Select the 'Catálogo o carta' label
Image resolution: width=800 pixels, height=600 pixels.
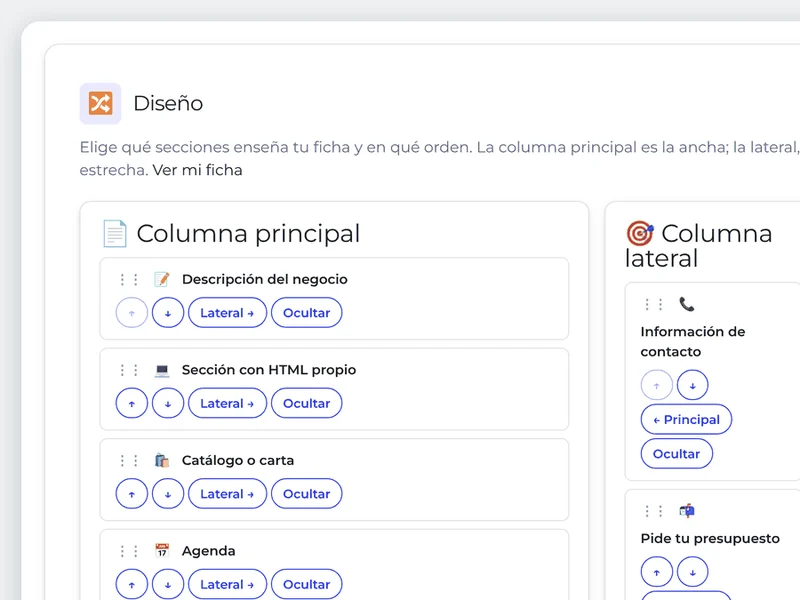pyautogui.click(x=238, y=461)
